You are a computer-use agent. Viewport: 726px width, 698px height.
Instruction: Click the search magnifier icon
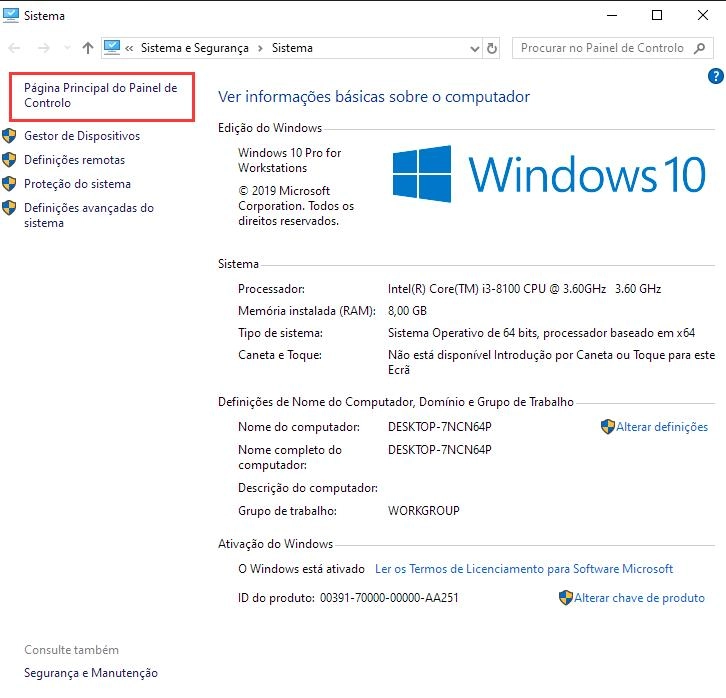pos(700,48)
